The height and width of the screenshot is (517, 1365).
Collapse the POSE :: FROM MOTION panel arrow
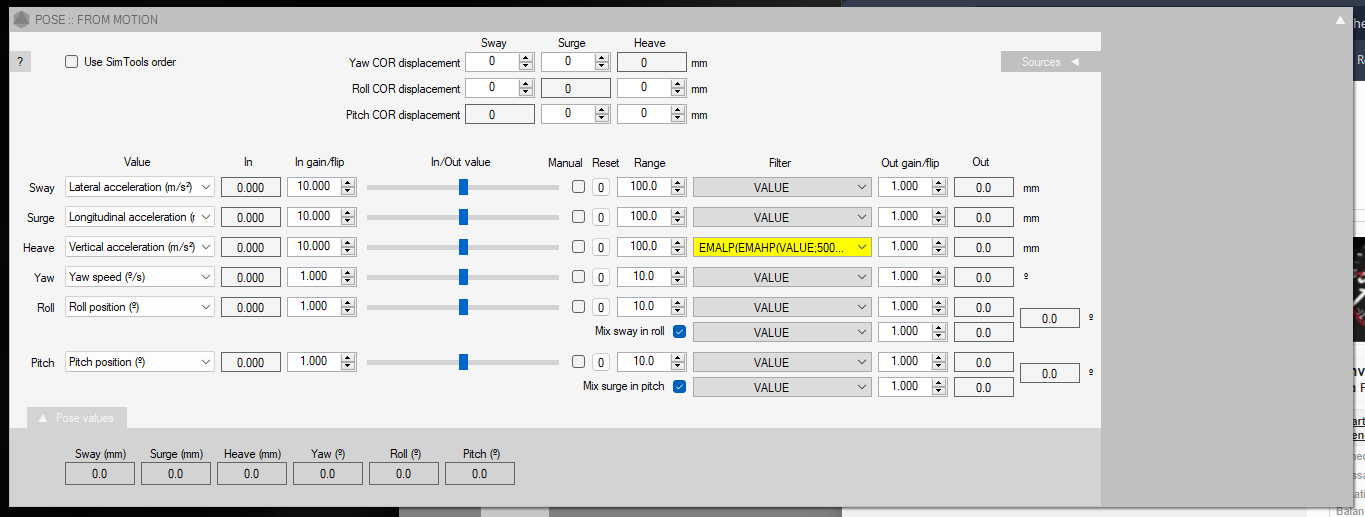[x=1340, y=19]
